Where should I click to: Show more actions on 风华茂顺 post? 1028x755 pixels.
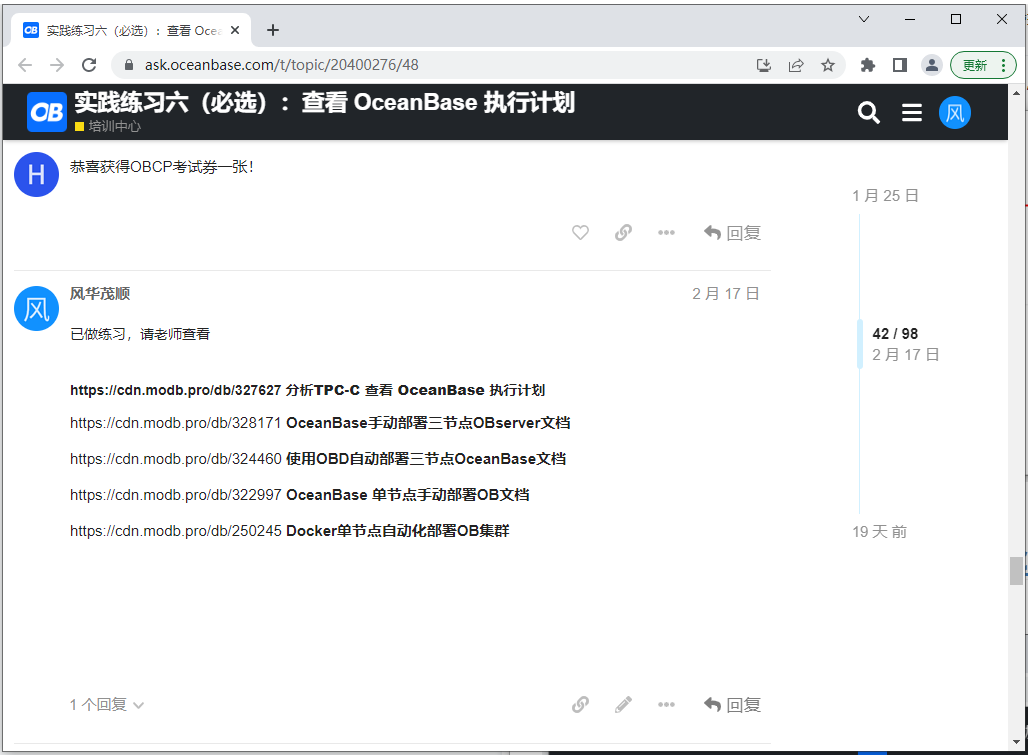point(666,705)
